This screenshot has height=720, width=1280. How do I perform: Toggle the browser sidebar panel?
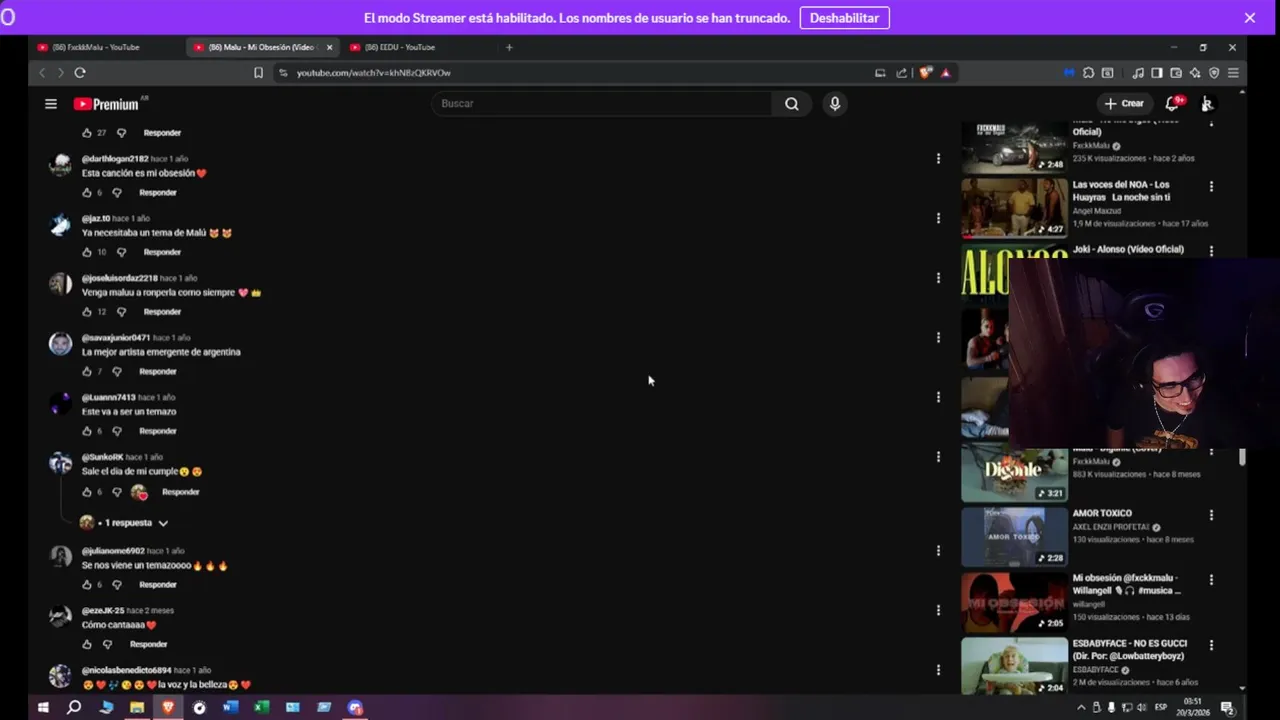click(1157, 73)
